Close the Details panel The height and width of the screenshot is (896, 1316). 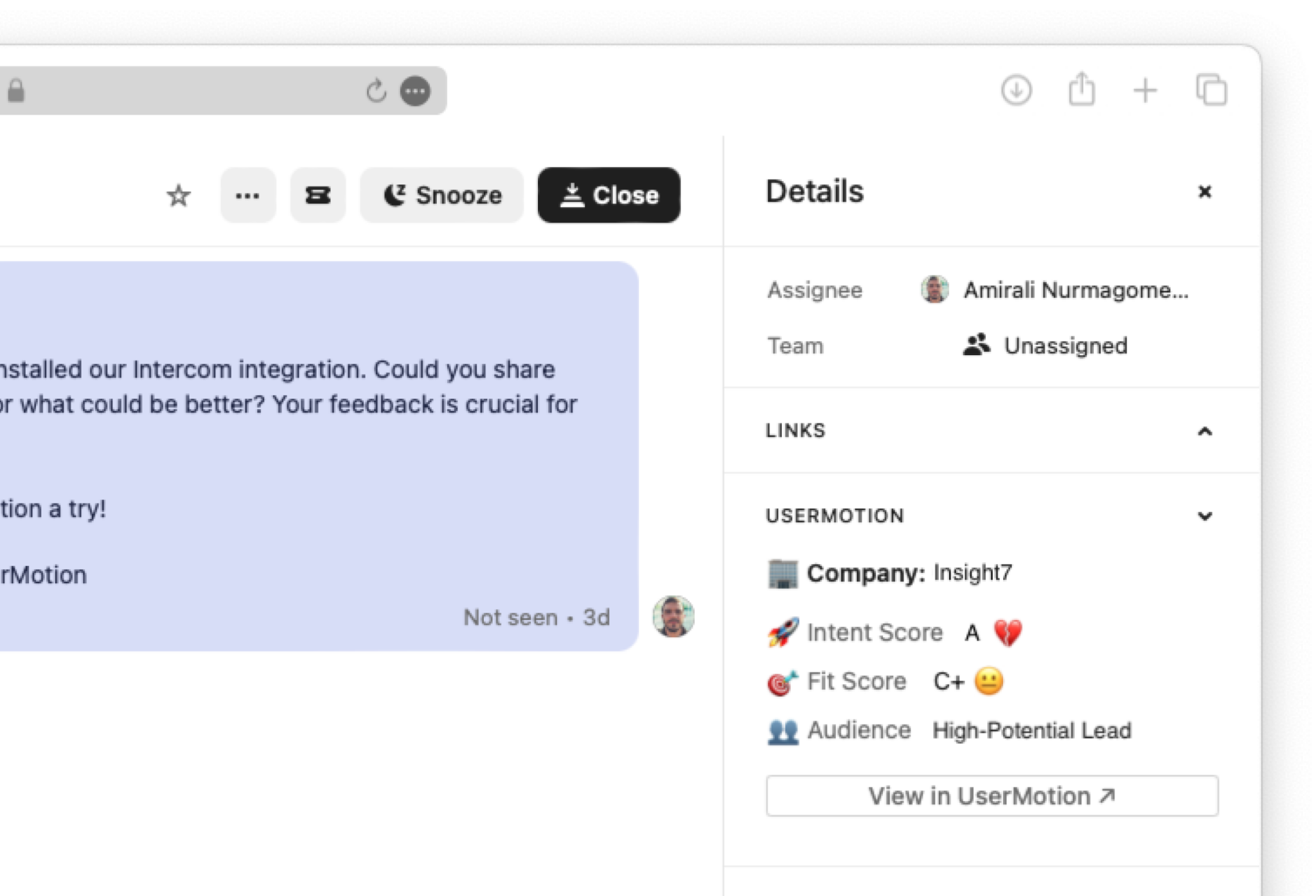[1206, 192]
